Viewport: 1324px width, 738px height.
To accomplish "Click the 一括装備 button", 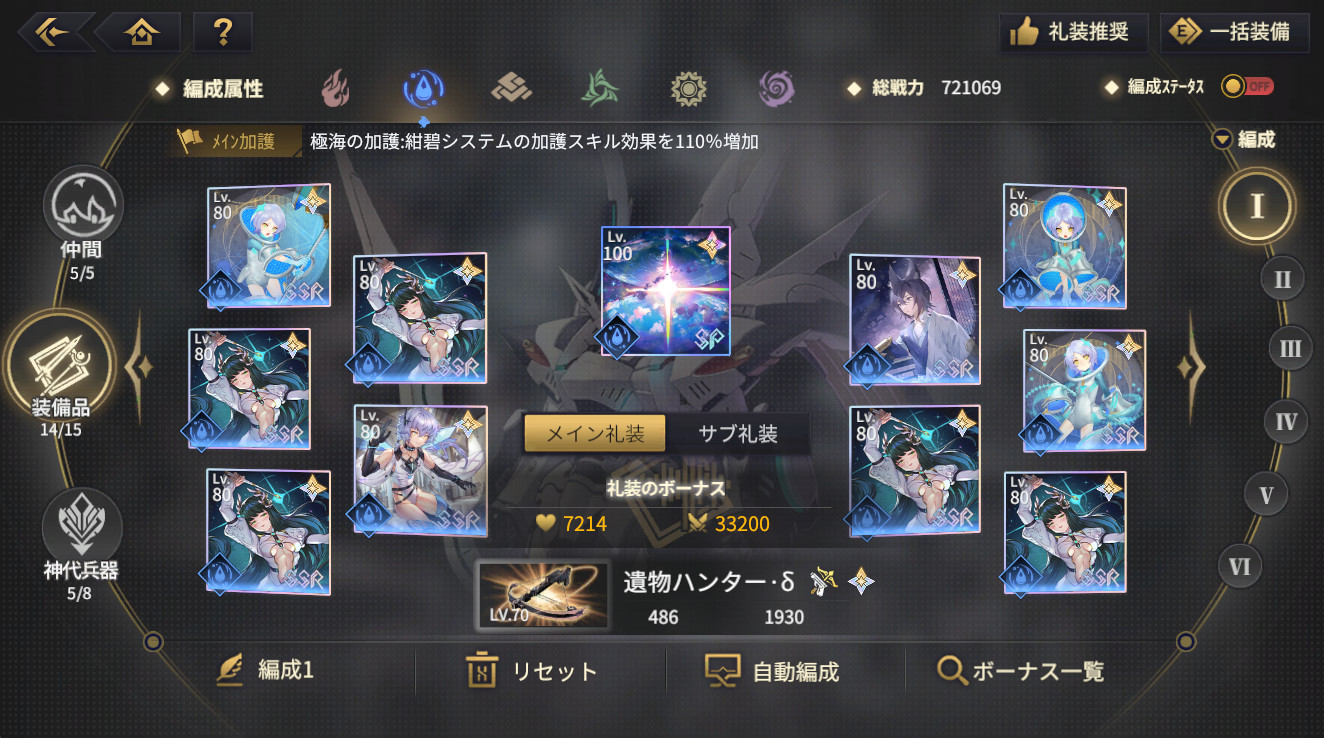I will pyautogui.click(x=1235, y=32).
